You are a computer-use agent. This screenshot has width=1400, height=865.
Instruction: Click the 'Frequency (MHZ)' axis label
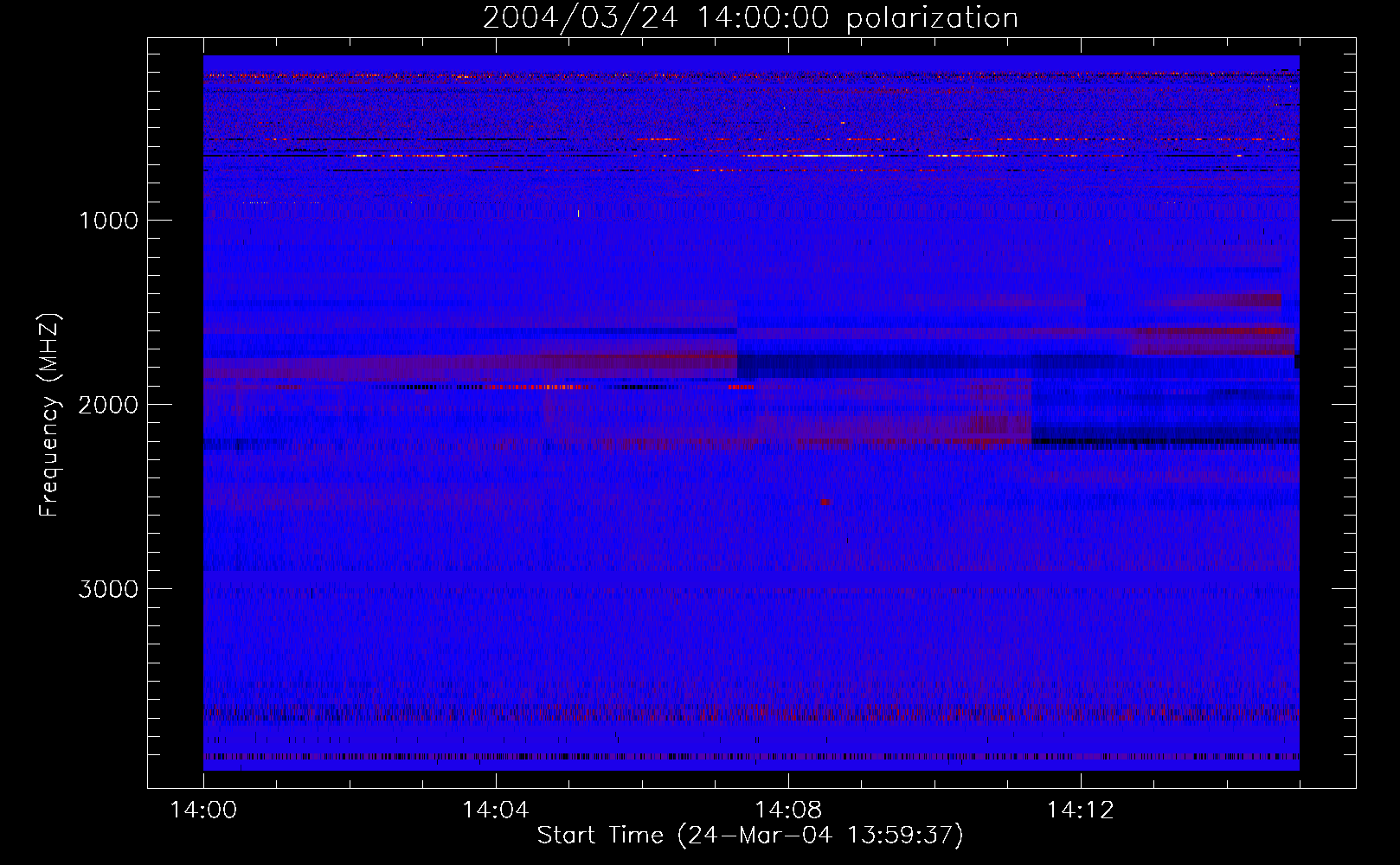point(50,415)
